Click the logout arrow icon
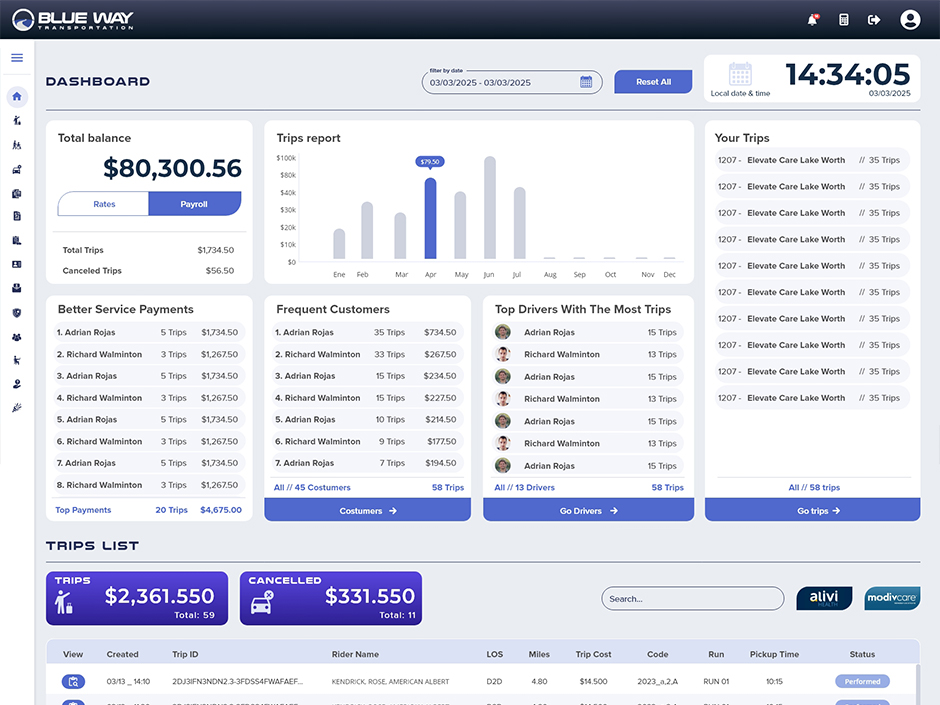Screen dimensions: 940x705 pyautogui.click(x=874, y=19)
